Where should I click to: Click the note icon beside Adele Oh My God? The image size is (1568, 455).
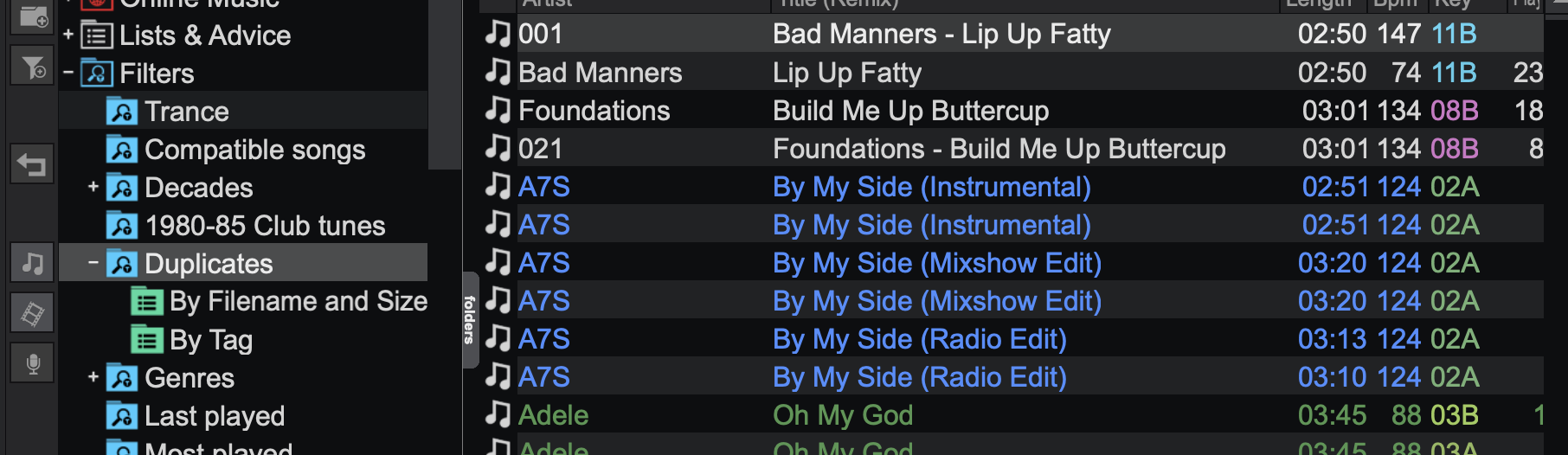pyautogui.click(x=498, y=414)
